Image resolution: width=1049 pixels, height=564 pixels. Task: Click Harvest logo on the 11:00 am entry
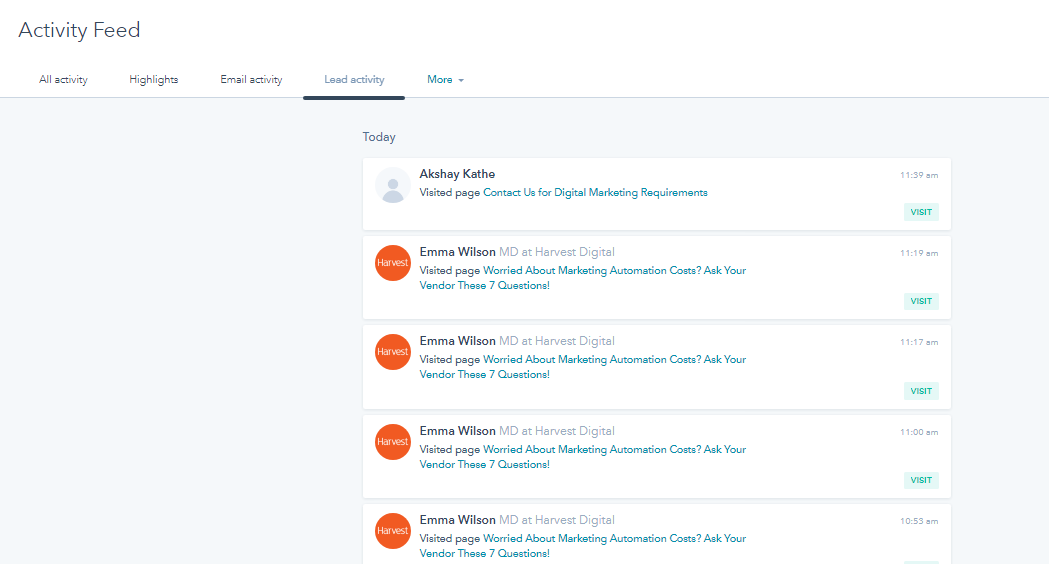click(393, 442)
